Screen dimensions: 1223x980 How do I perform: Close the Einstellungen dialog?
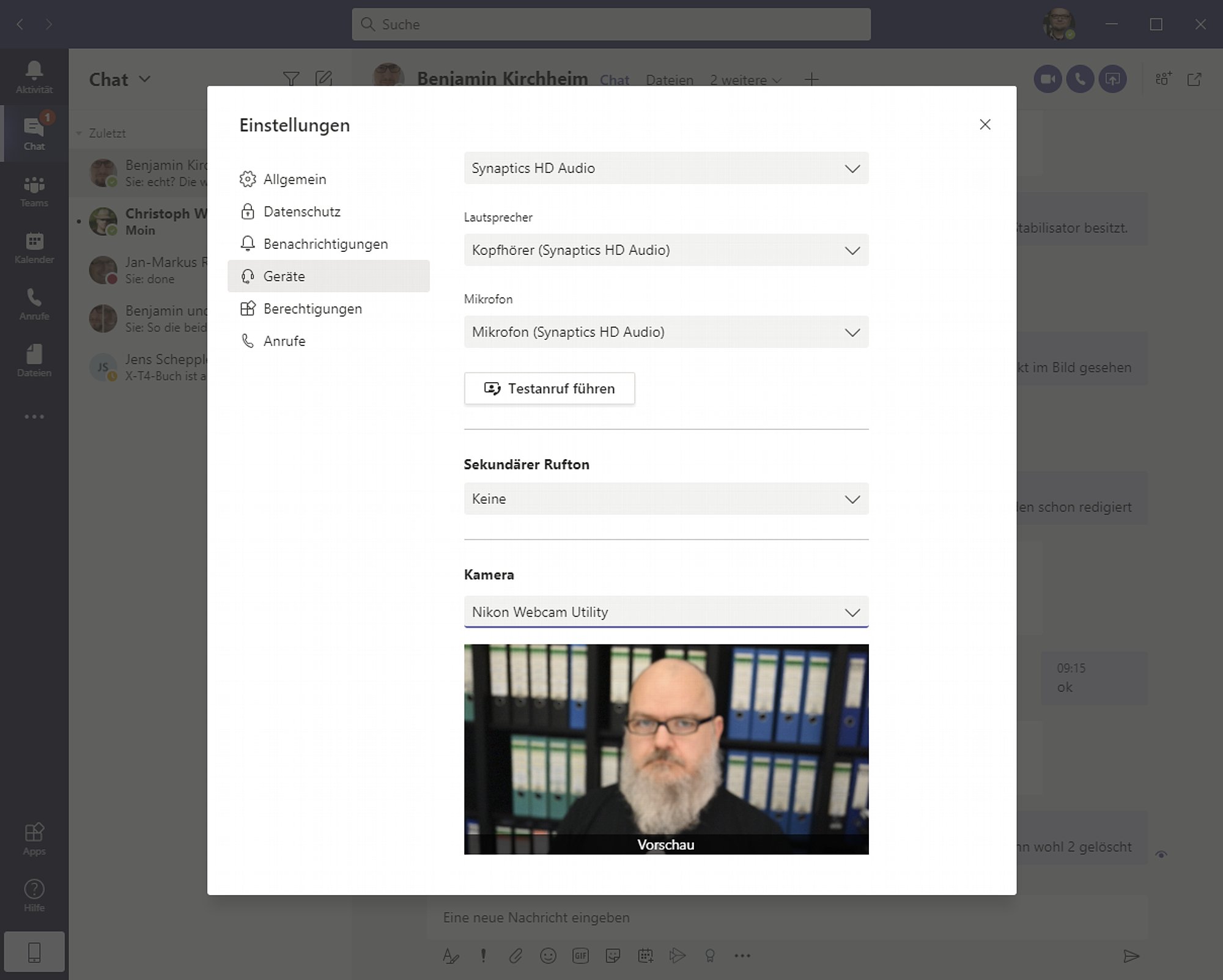985,125
